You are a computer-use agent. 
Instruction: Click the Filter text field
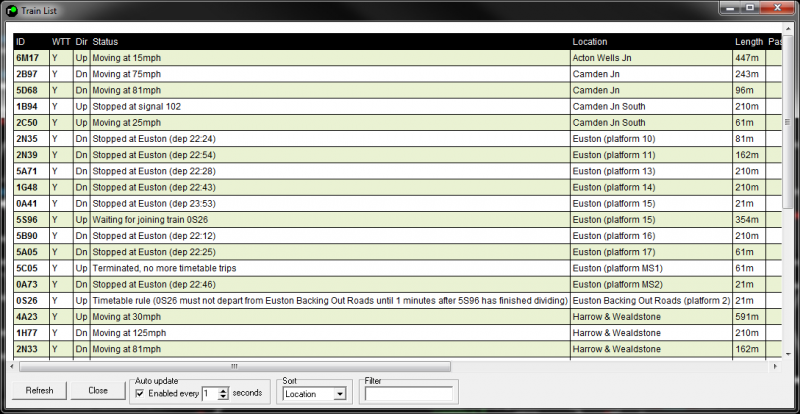point(409,394)
